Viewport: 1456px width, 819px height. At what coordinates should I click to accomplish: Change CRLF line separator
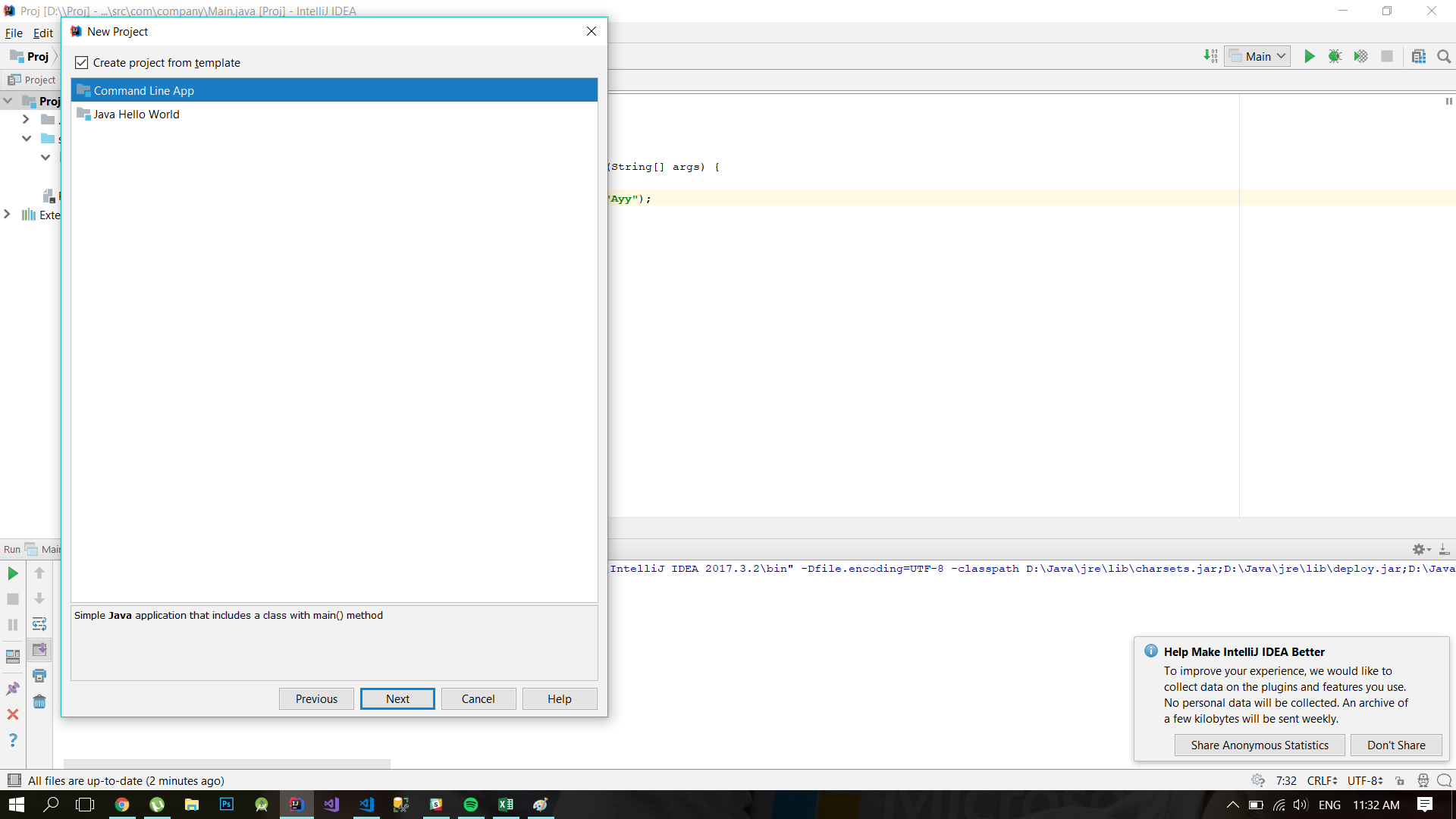[1323, 780]
